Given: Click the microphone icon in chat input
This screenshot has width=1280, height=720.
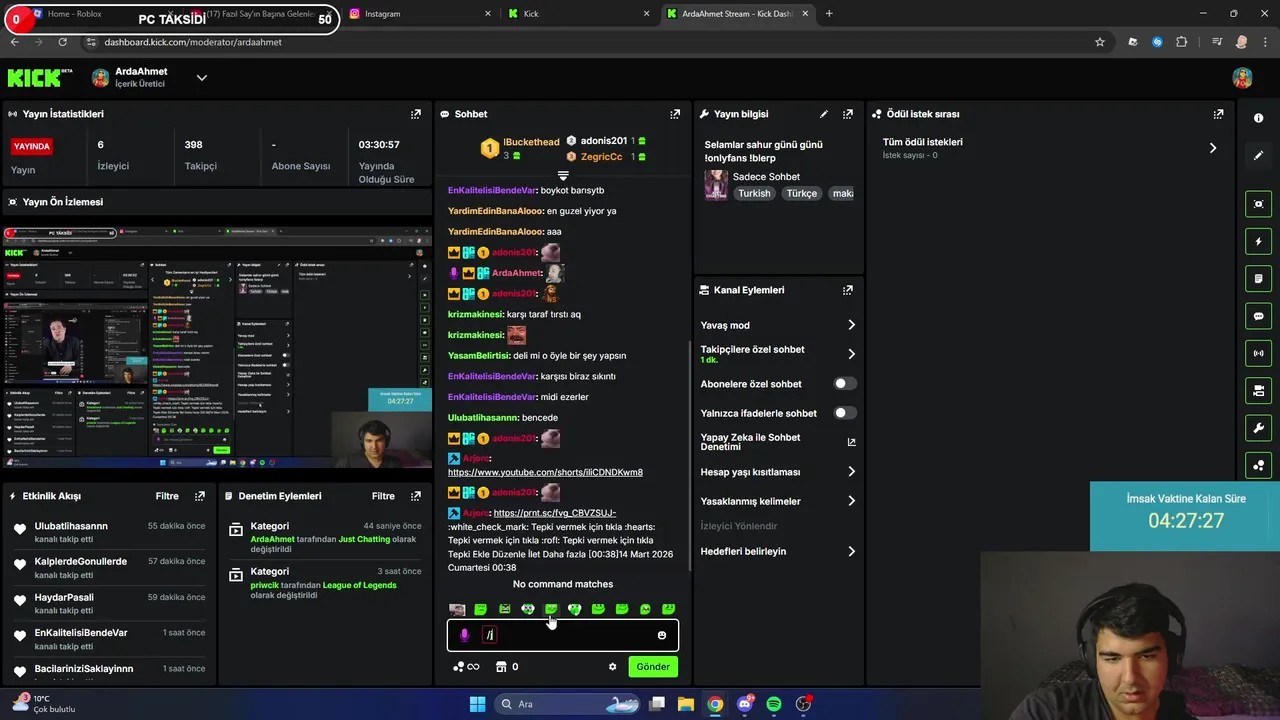Looking at the screenshot, I should (464, 635).
